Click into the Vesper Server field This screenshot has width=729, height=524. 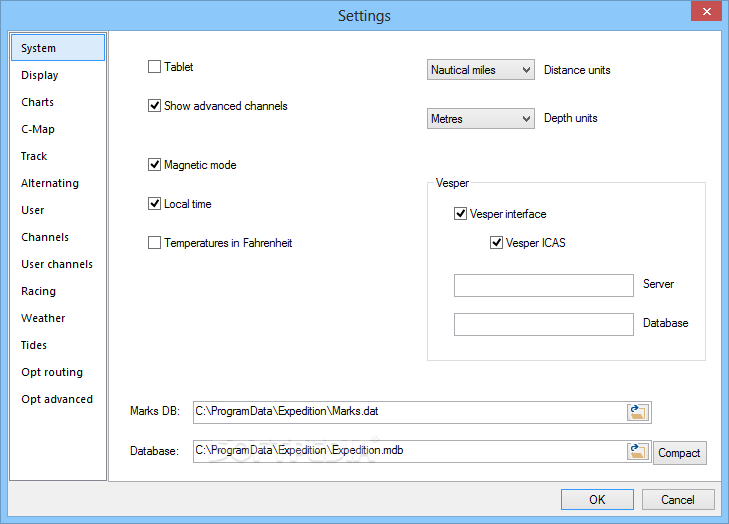[x=543, y=285]
